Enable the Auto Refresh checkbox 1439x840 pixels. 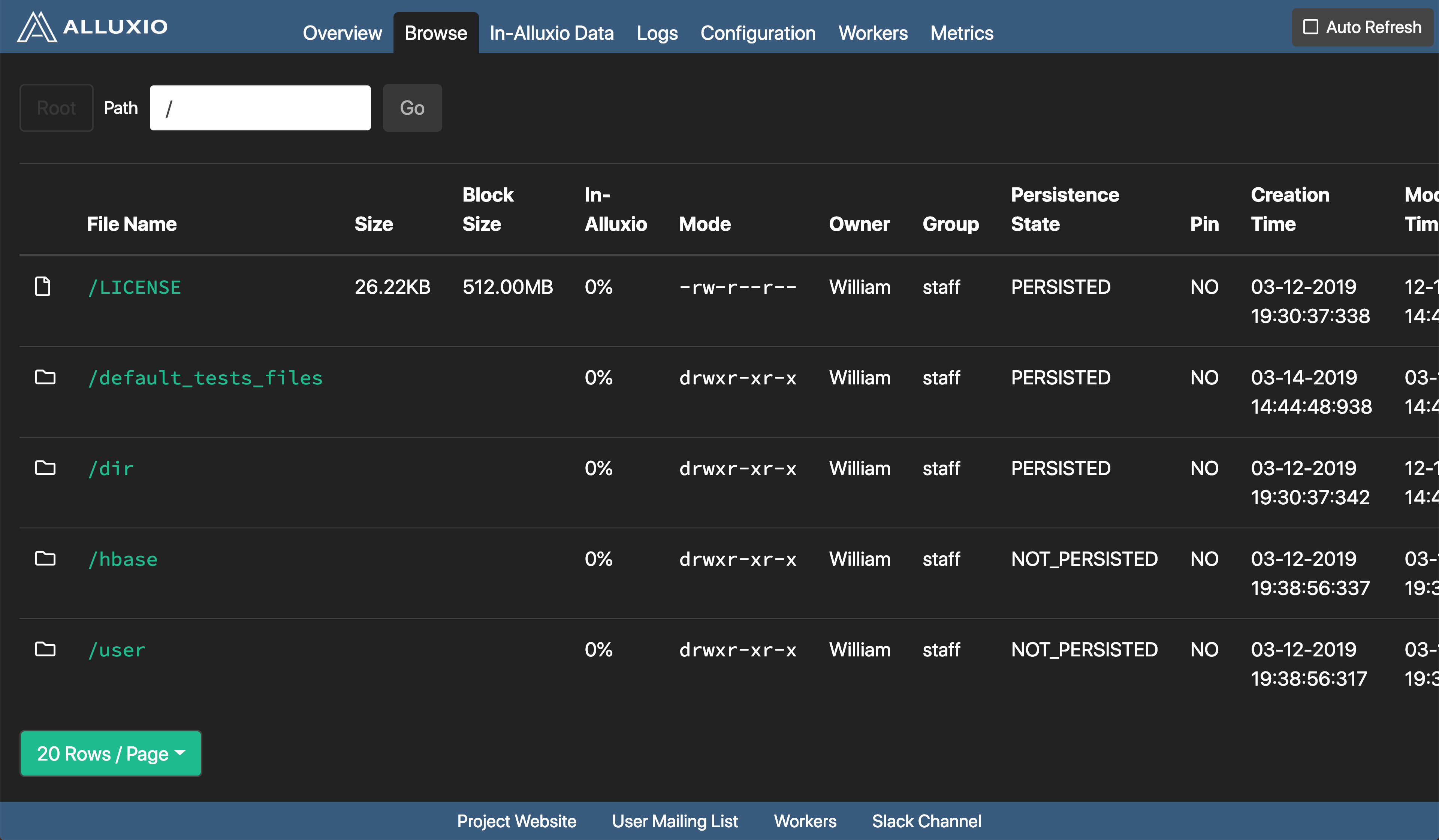click(1310, 27)
